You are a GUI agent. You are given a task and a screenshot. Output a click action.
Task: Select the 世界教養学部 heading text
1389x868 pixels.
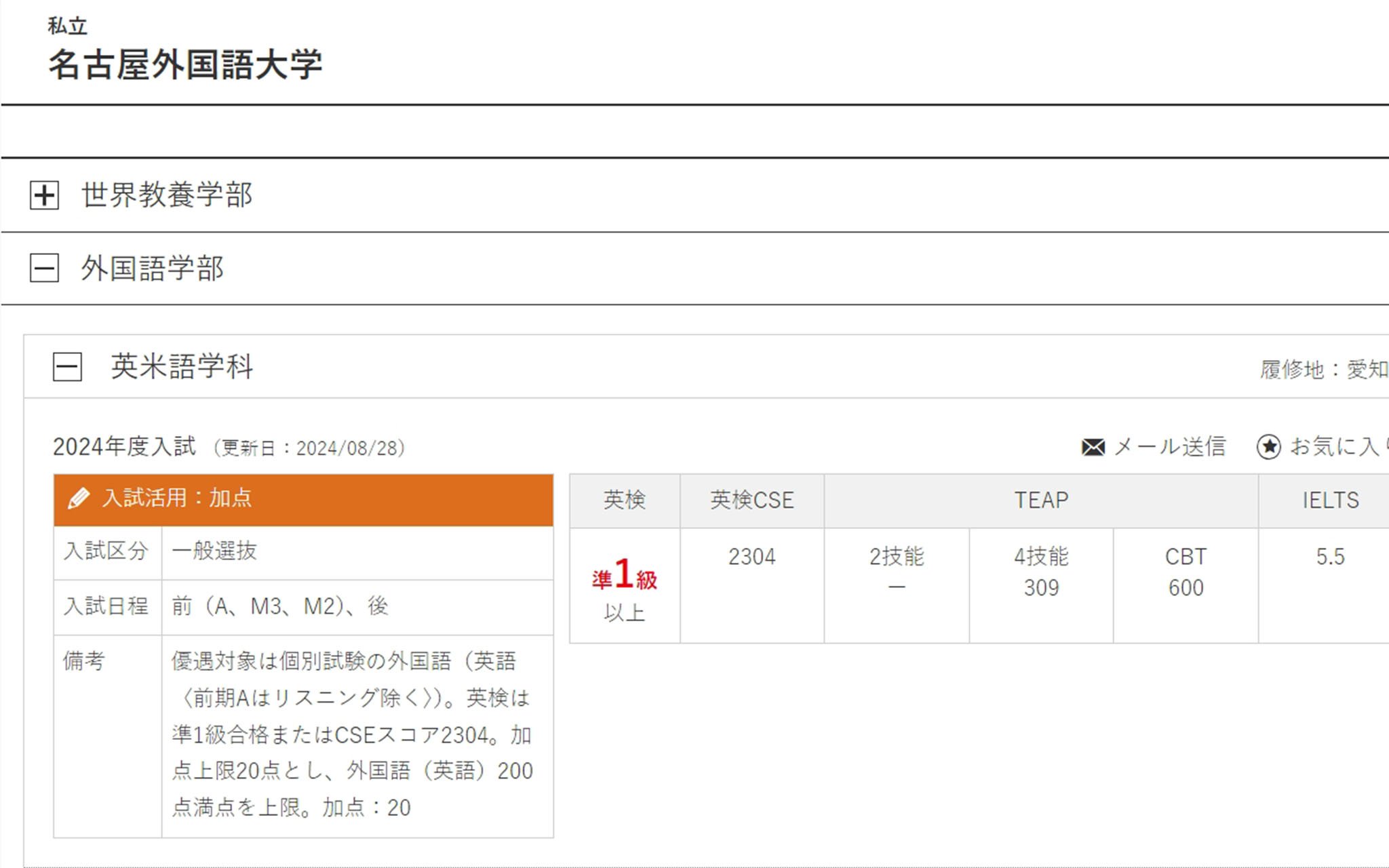[167, 195]
